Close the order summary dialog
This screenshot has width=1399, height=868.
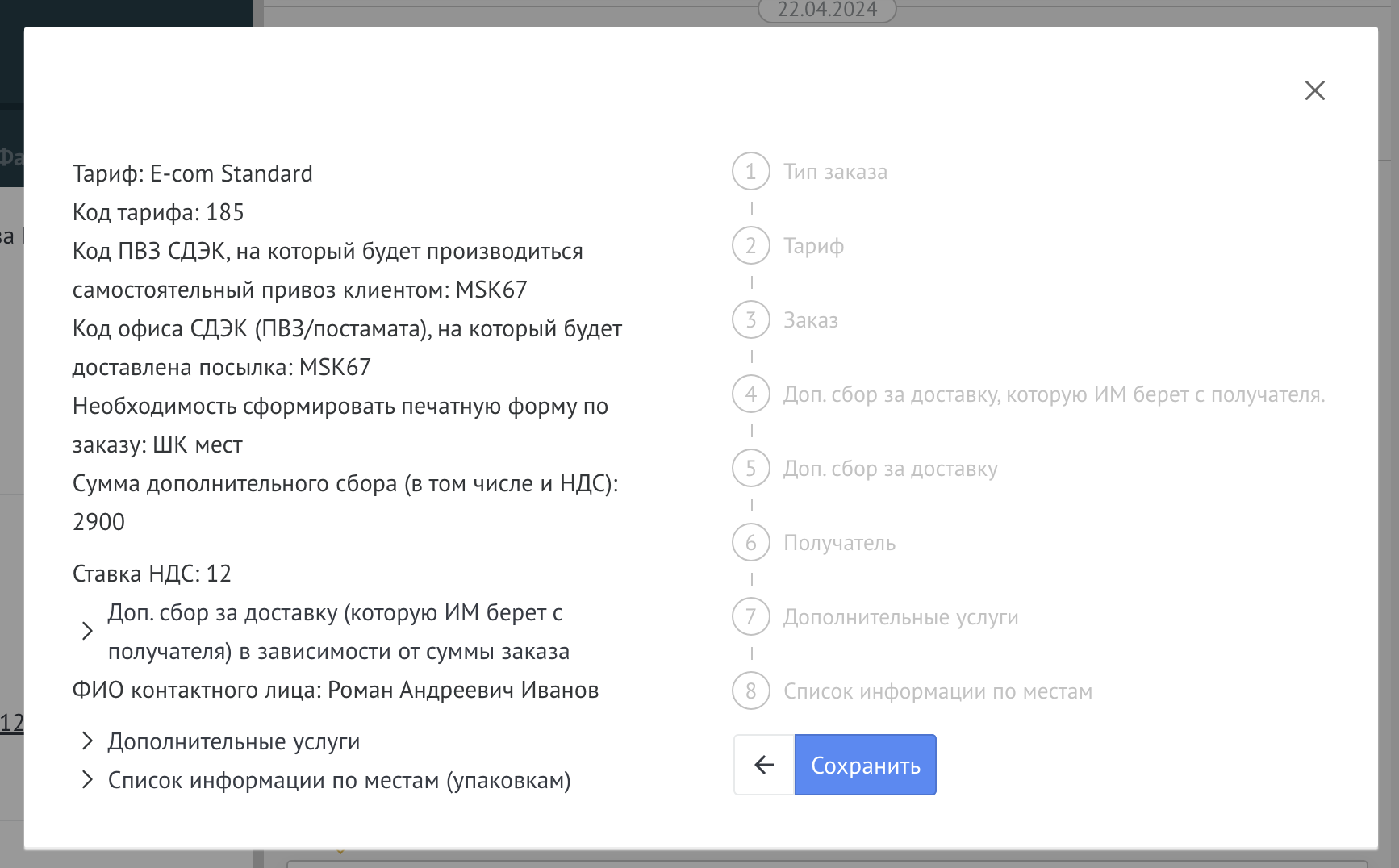pyautogui.click(x=1314, y=90)
